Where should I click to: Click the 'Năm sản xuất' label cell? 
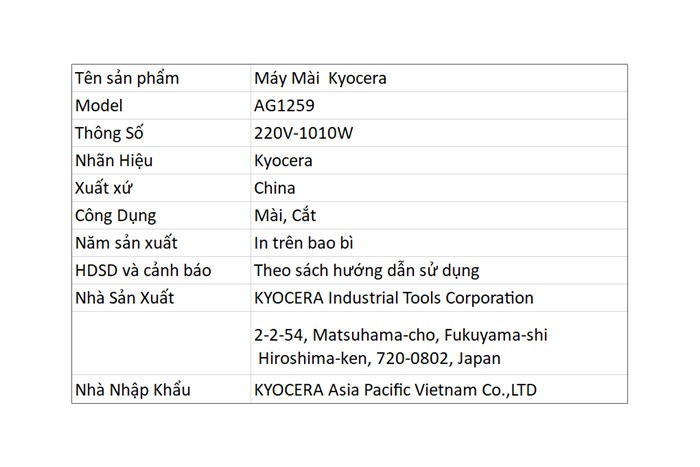point(161,243)
